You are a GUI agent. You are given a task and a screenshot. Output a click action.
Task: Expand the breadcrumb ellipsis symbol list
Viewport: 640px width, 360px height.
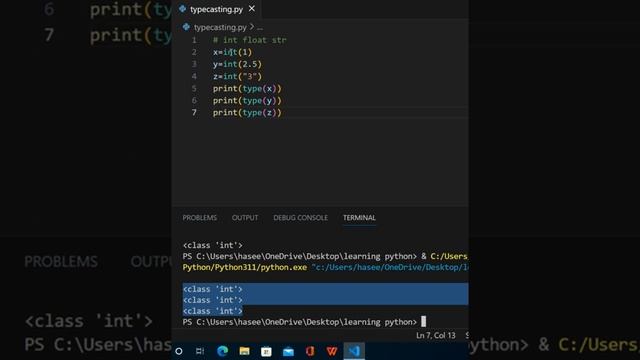tap(260, 28)
